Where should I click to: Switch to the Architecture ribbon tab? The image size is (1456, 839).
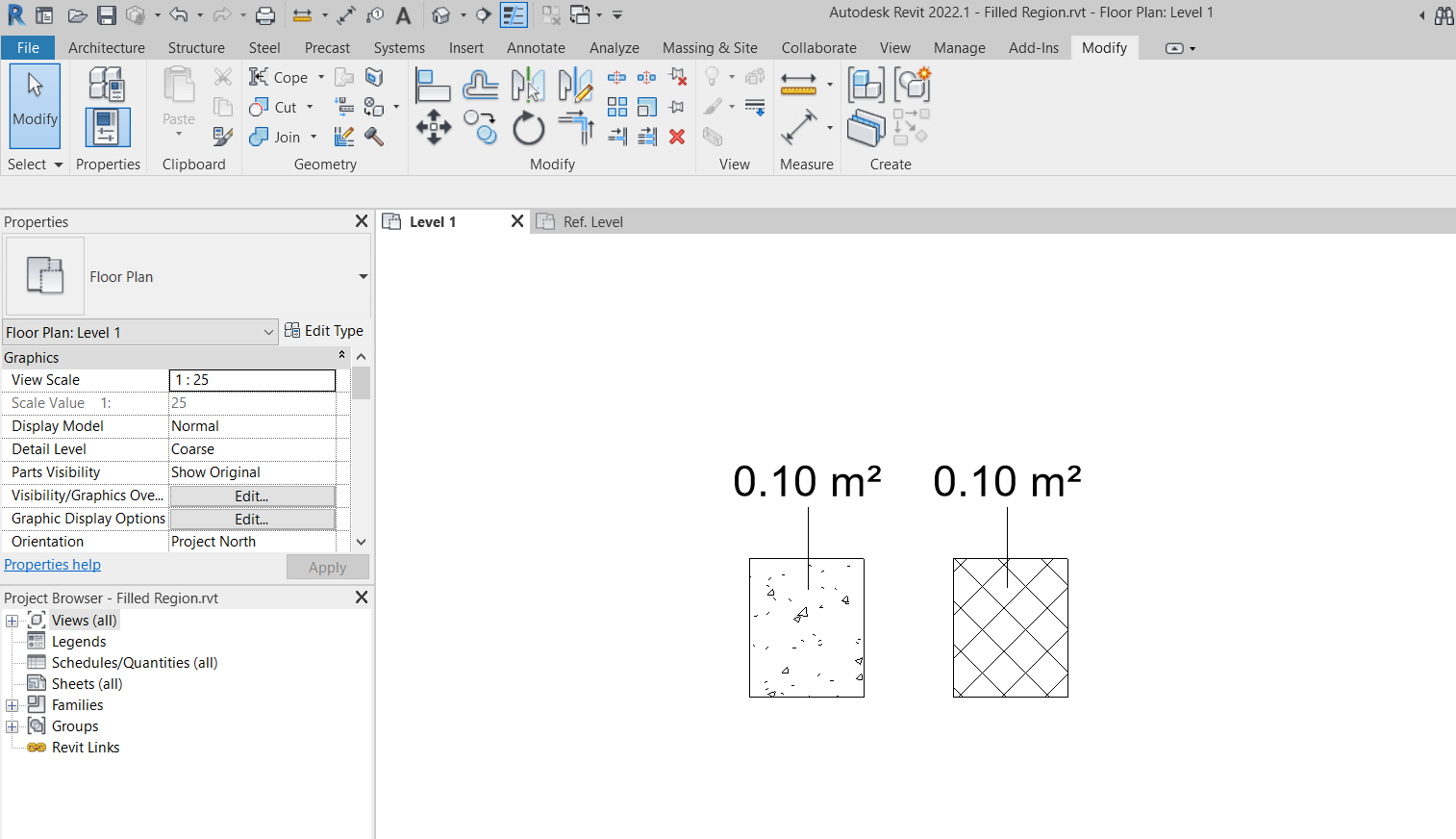click(x=106, y=47)
